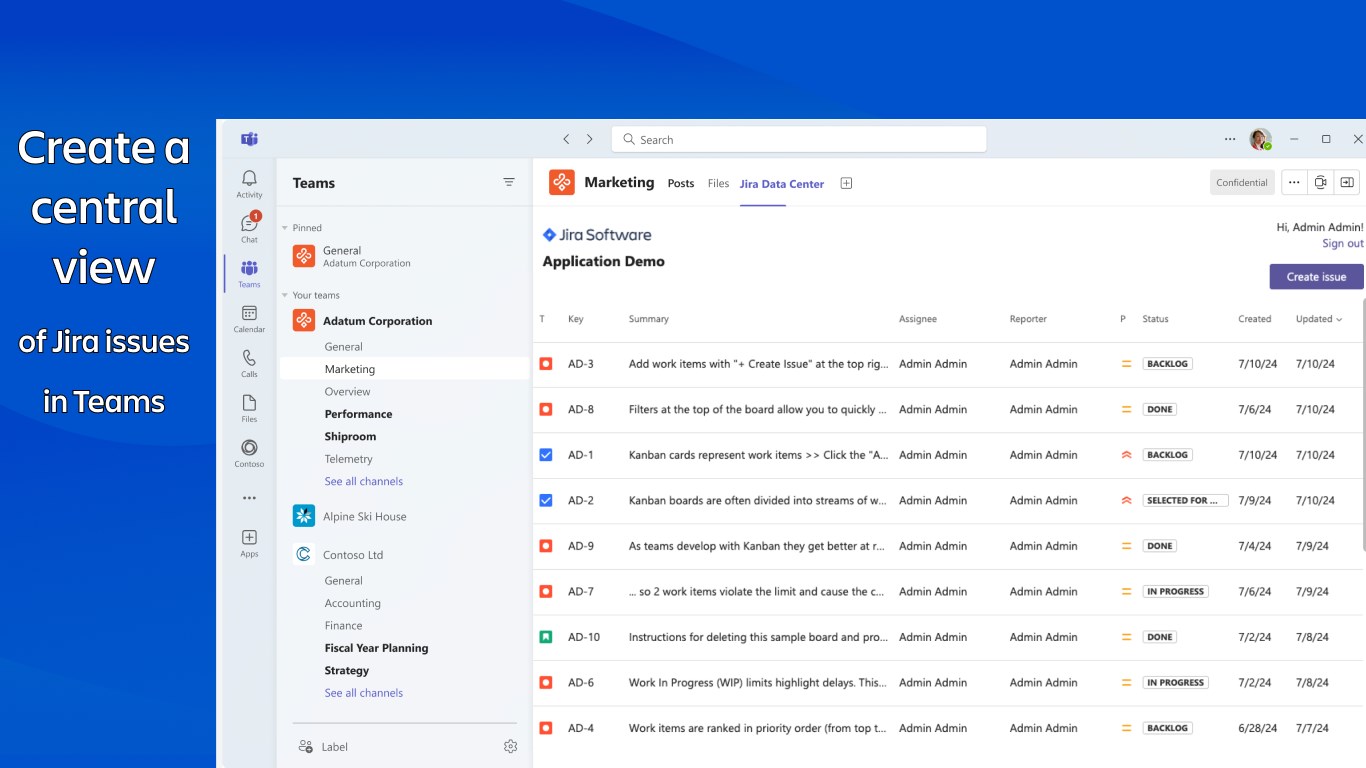Open issue key AD-7
Screen dimensions: 1366x768
(x=581, y=591)
